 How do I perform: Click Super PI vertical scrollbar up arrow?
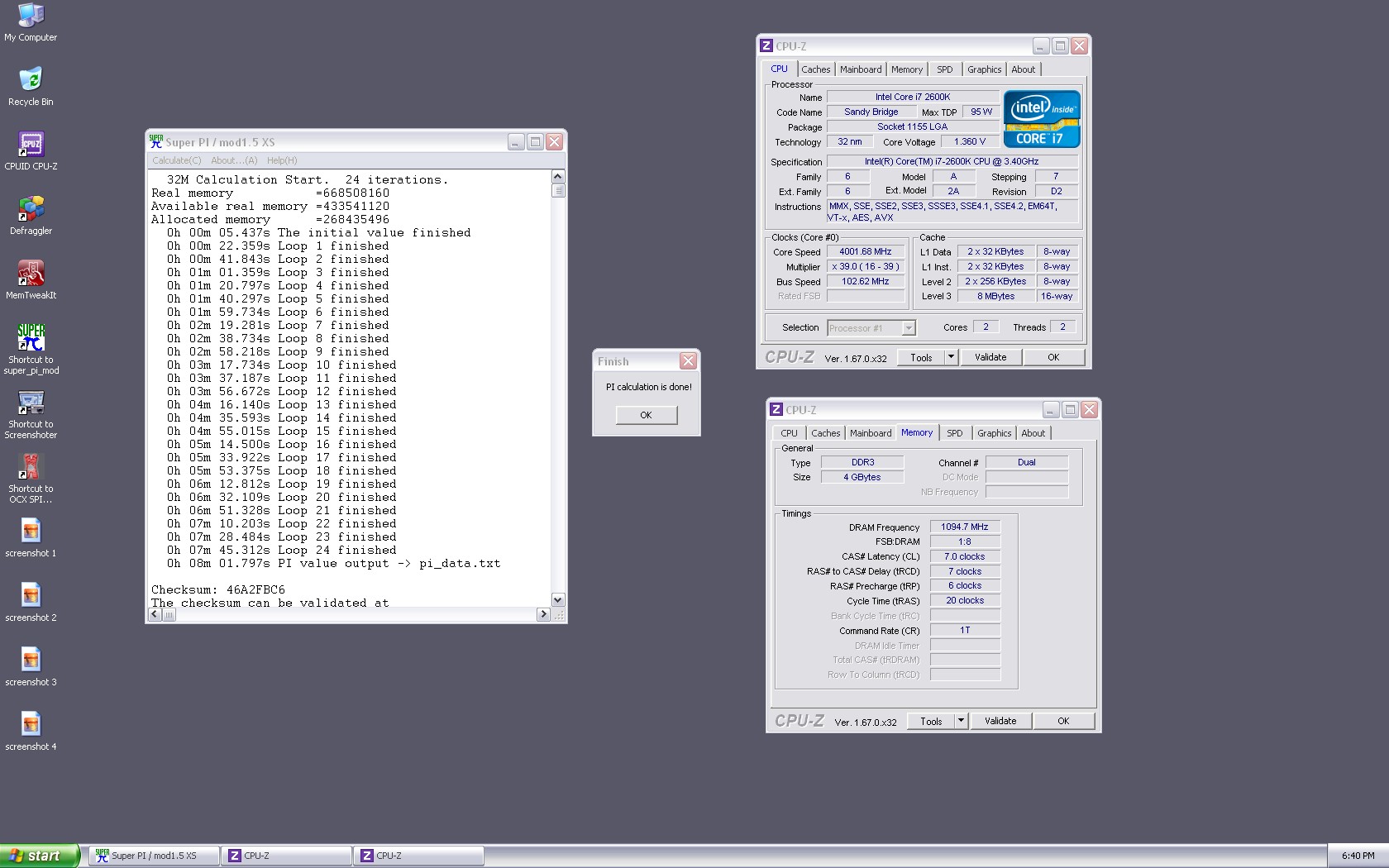558,176
